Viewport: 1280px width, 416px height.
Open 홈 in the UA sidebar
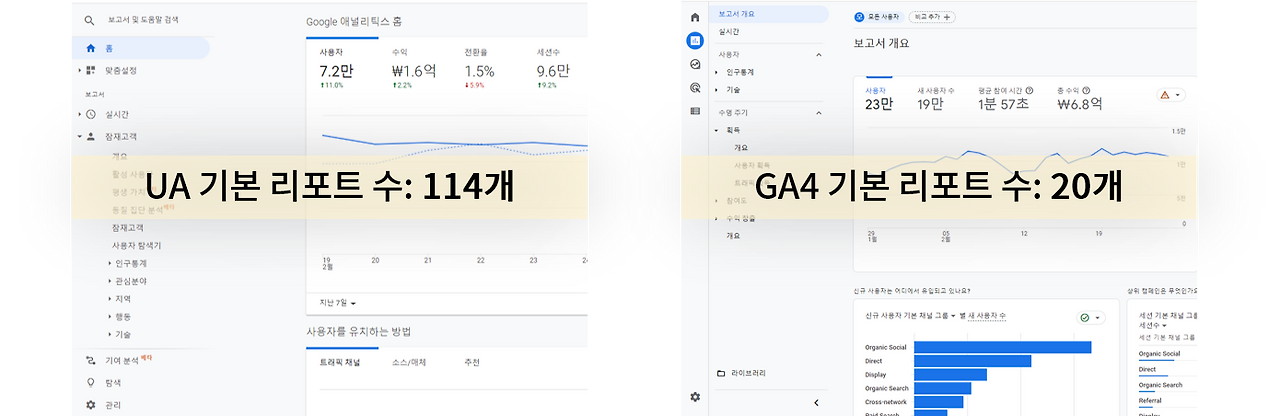tap(141, 48)
